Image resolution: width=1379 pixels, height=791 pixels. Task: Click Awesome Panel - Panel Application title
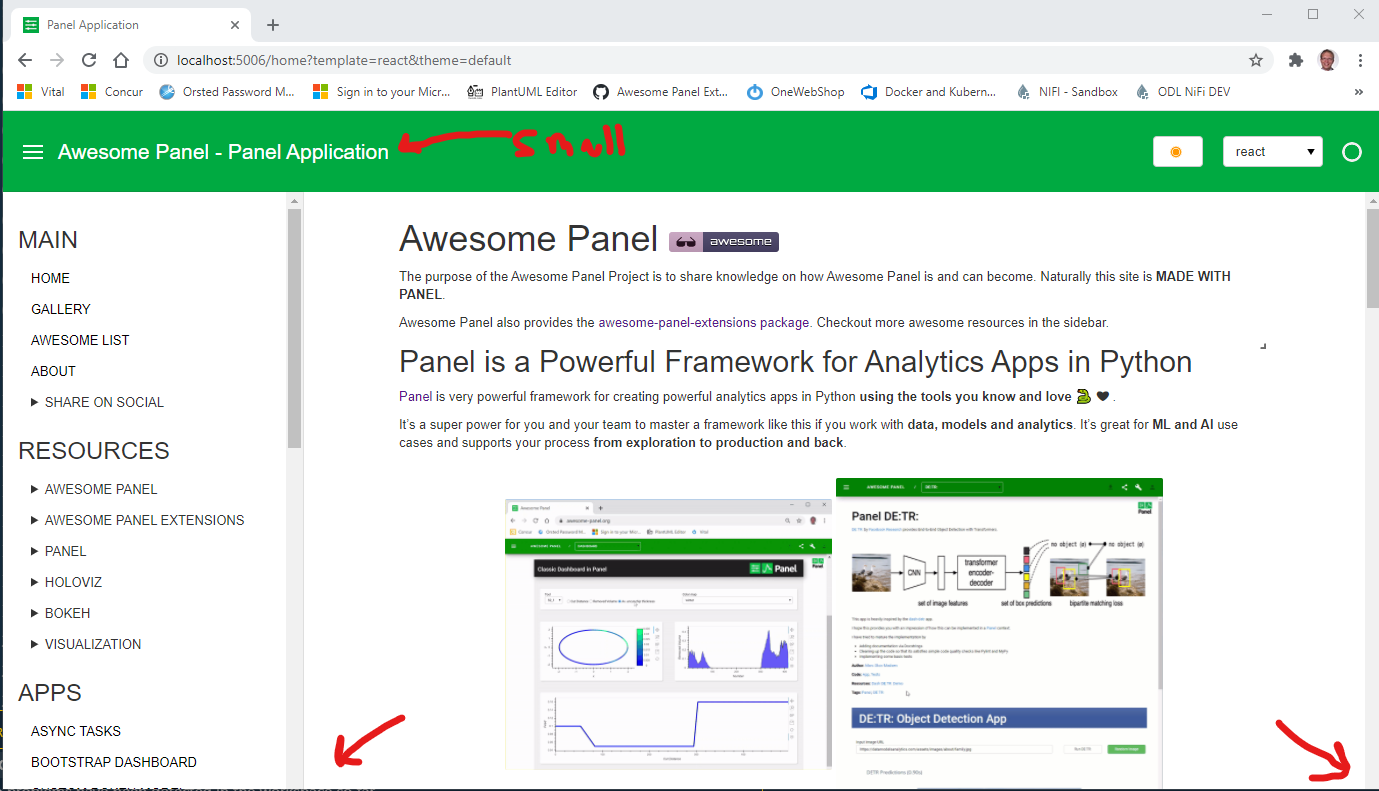pyautogui.click(x=223, y=152)
